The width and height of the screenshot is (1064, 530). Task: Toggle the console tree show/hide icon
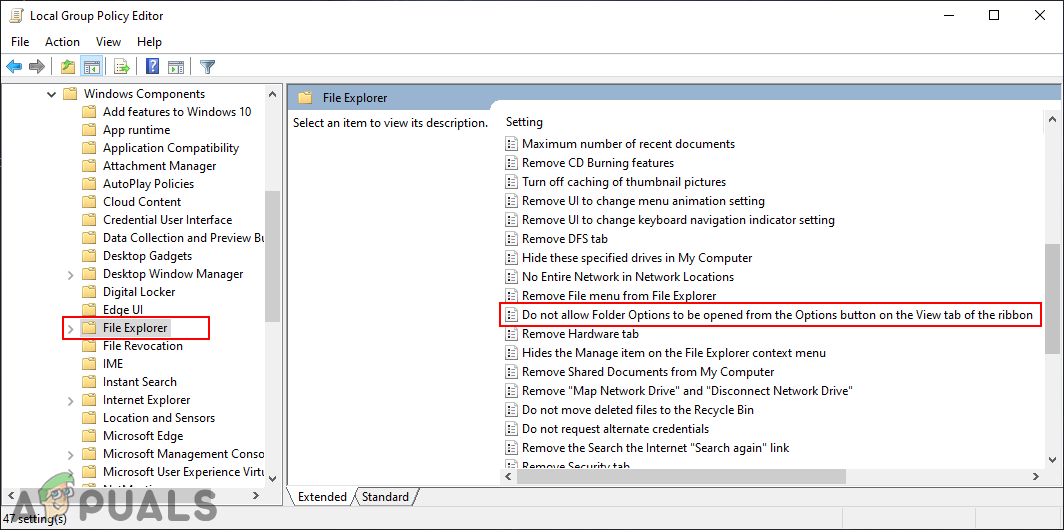91,67
